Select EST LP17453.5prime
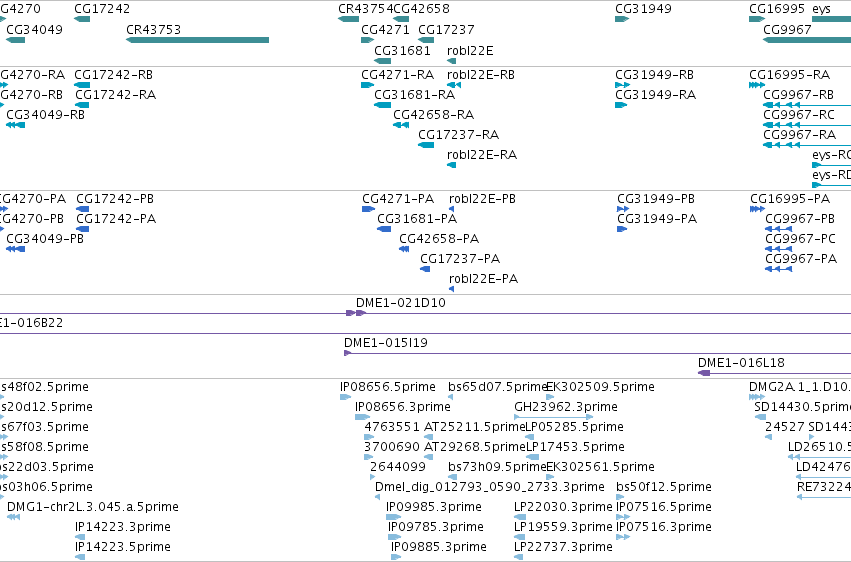The image size is (851, 562). click(x=575, y=447)
